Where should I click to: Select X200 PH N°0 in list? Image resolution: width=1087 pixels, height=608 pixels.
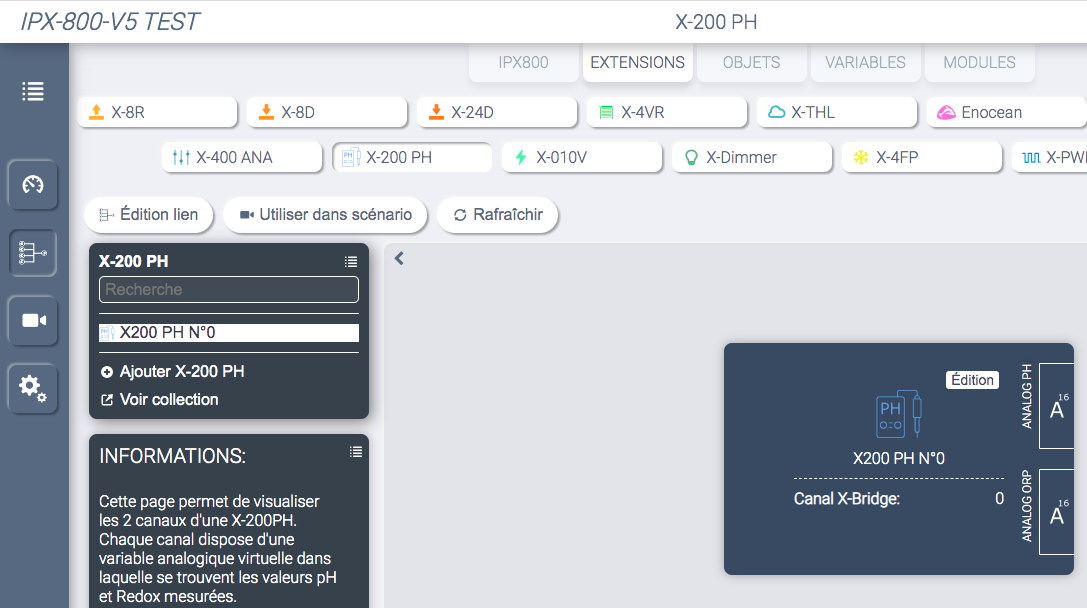tap(229, 333)
